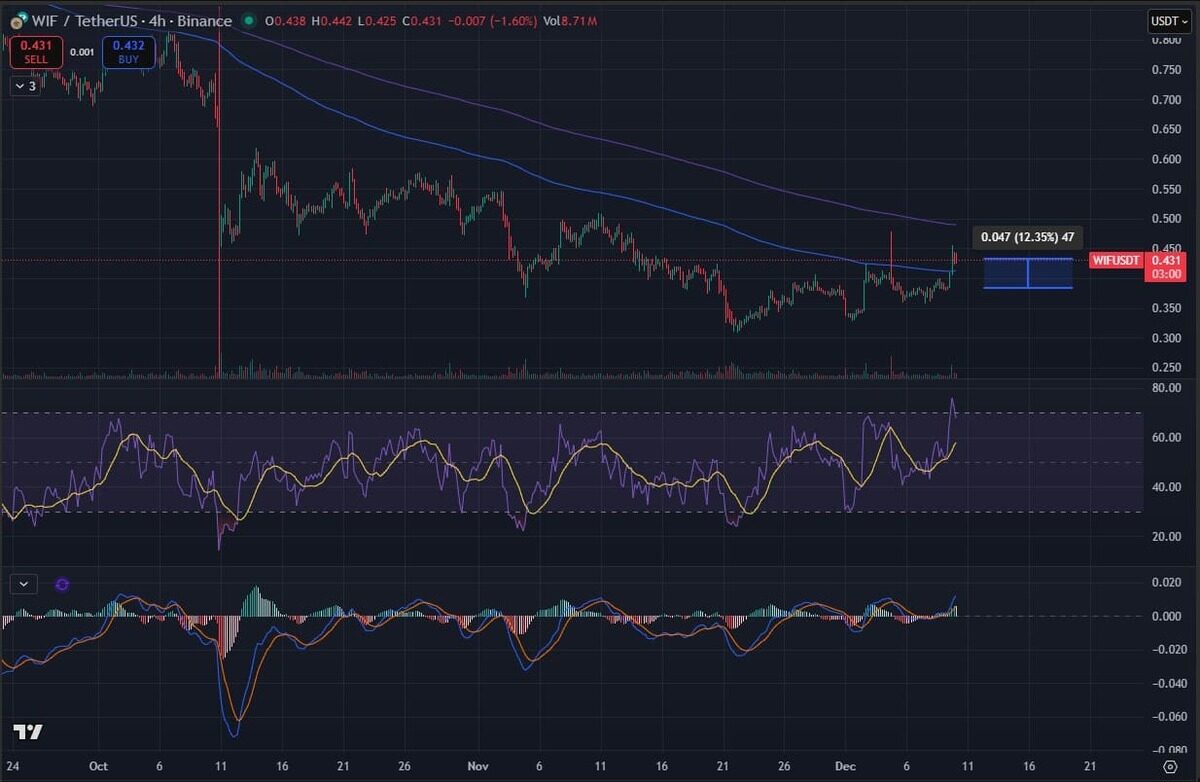Click the SELL 0.431 button

click(36, 52)
